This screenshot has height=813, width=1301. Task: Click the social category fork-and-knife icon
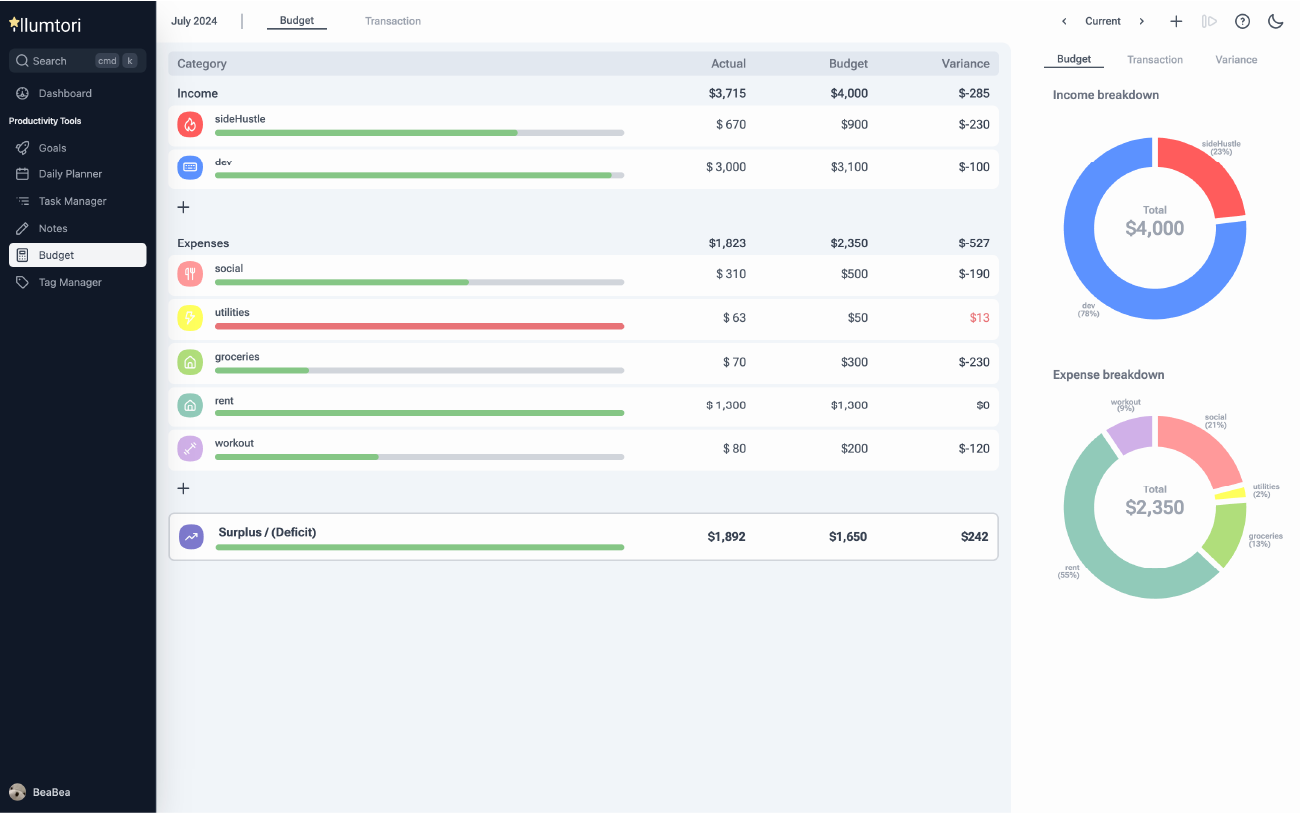190,274
